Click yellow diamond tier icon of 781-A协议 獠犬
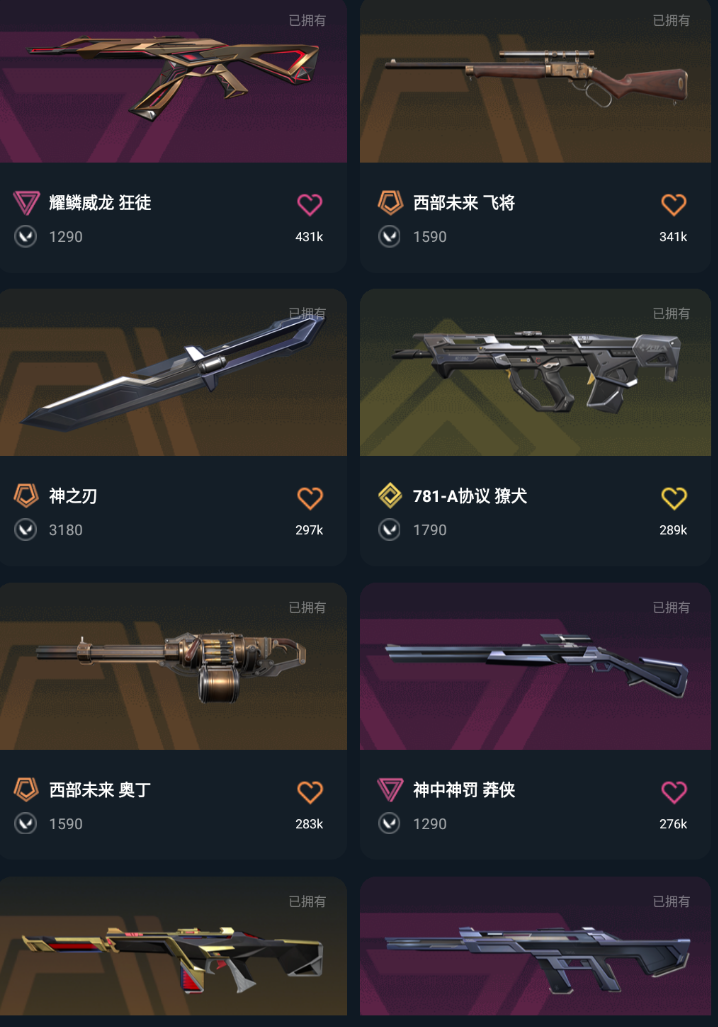The height and width of the screenshot is (1027, 718). [390, 496]
